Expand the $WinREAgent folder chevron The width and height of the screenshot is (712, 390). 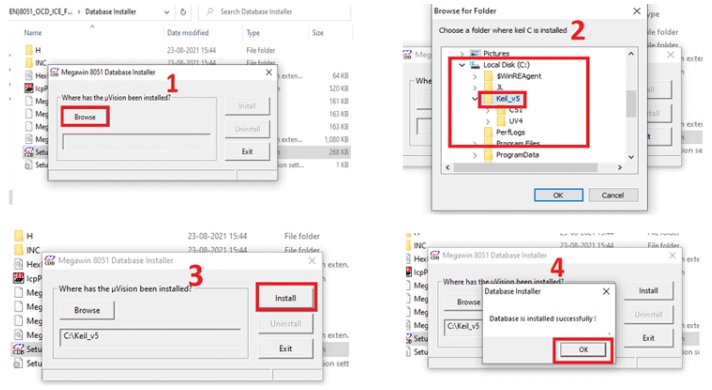pyautogui.click(x=475, y=76)
